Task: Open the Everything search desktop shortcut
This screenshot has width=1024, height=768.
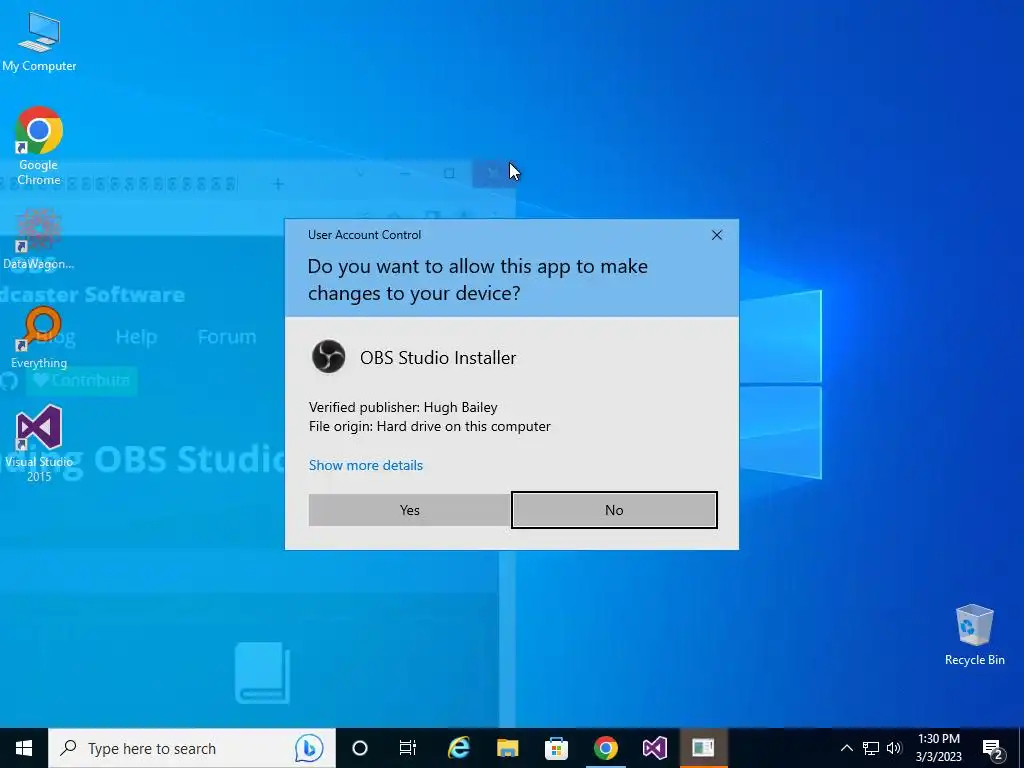Action: click(39, 338)
